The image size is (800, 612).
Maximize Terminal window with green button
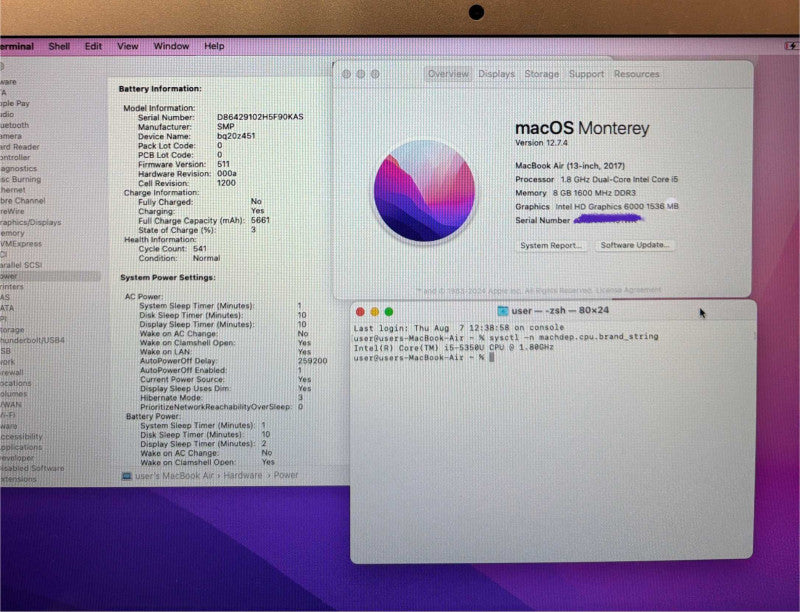389,312
